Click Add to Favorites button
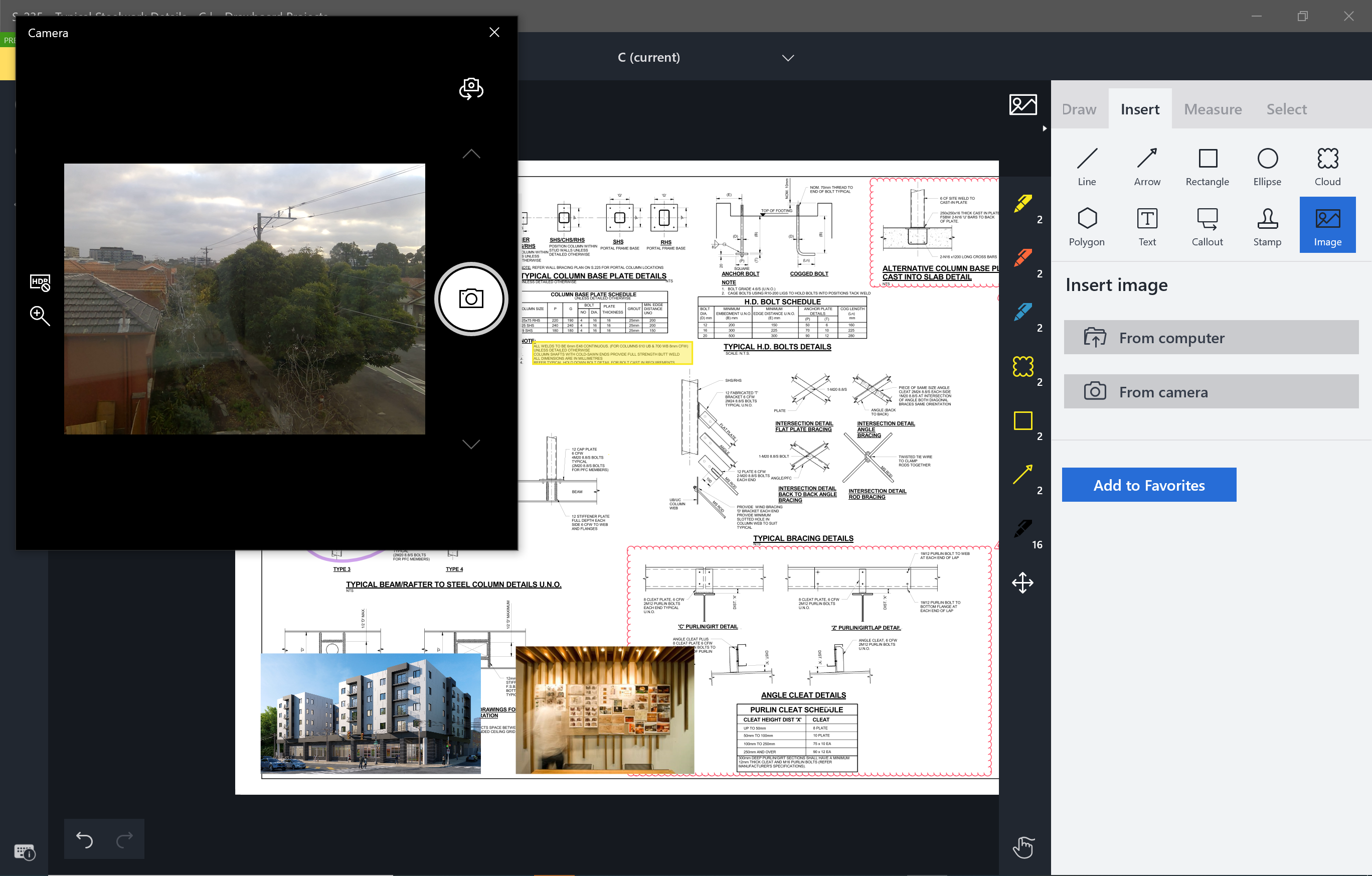Screen dimensions: 1372x876 [x=1149, y=484]
